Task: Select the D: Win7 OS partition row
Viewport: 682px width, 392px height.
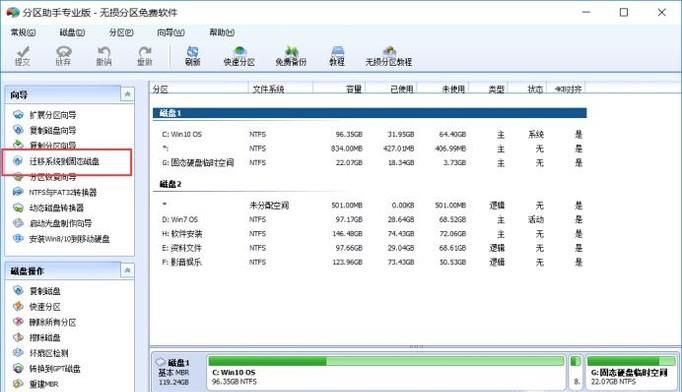Action: point(370,219)
